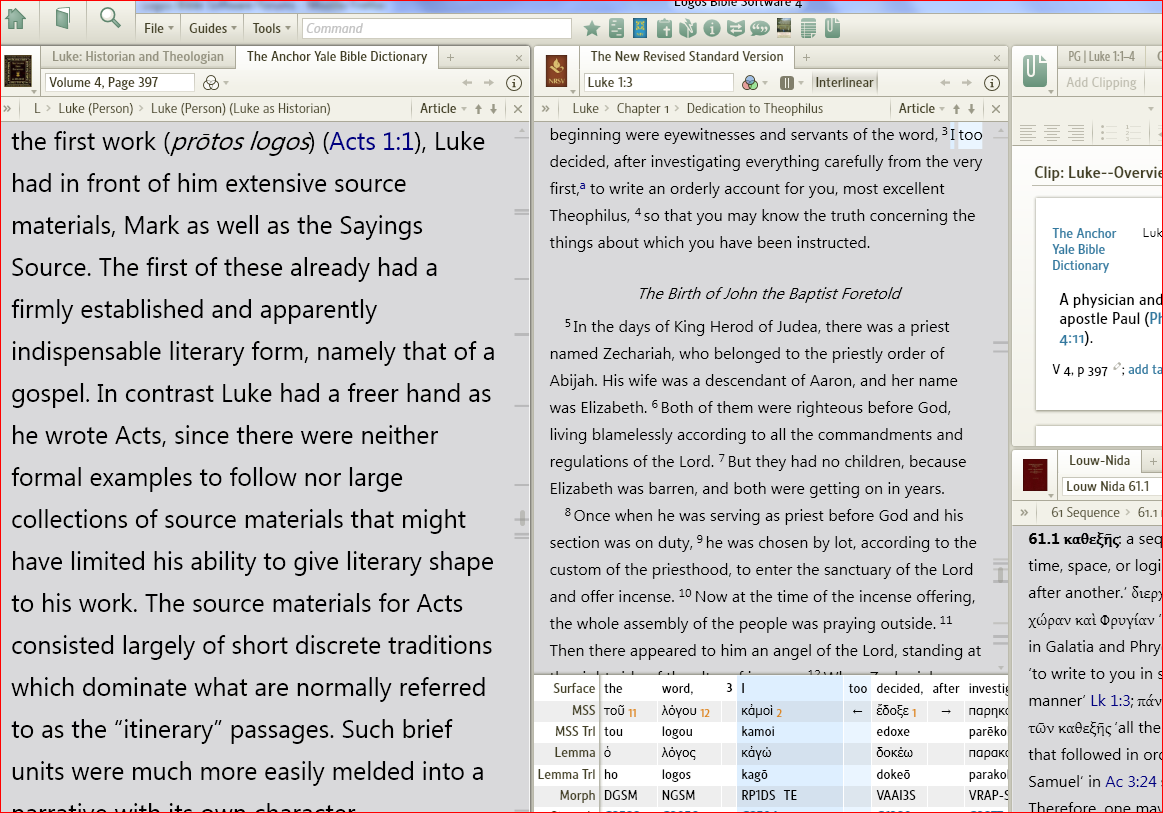Add new tab beside New Revised Standard Version
Screen dimensions: 1163x813
click(806, 57)
